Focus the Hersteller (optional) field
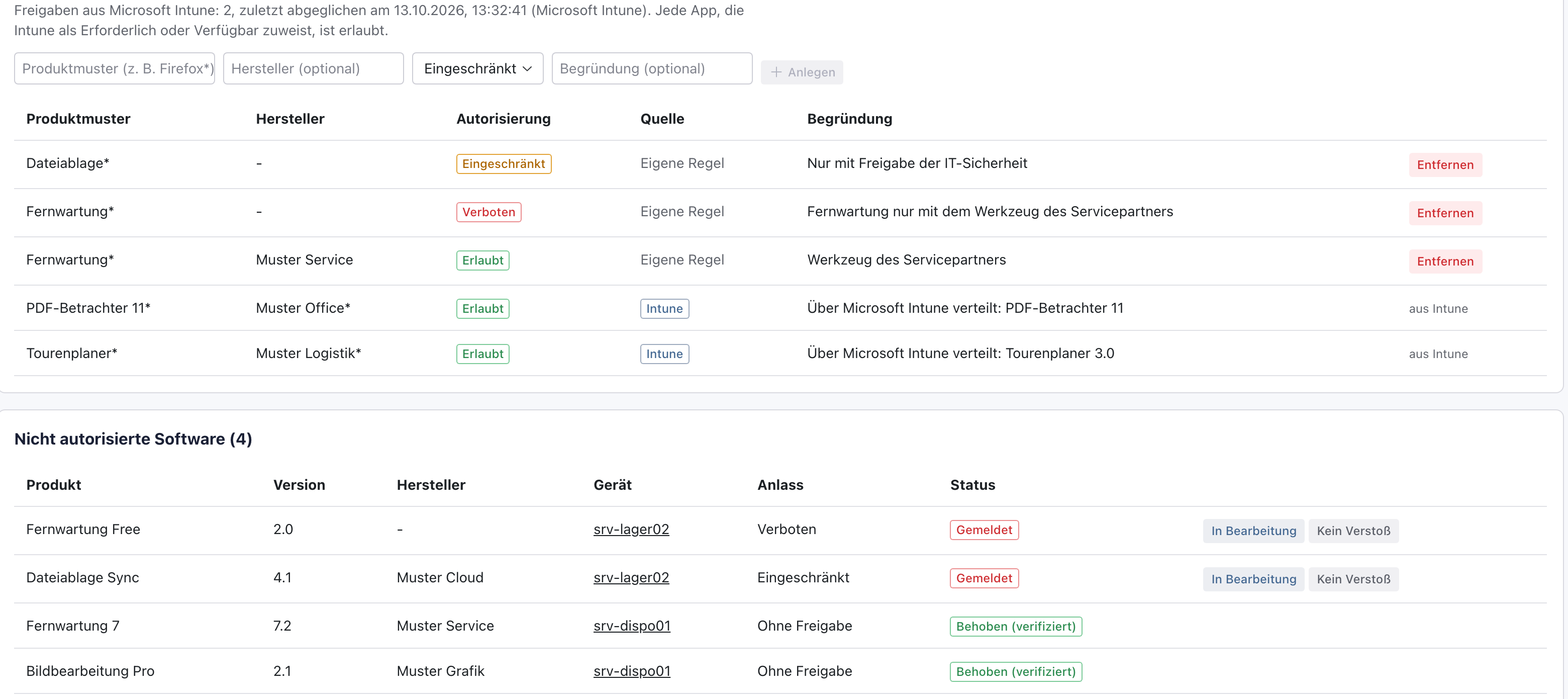The image size is (1568, 699). [313, 68]
